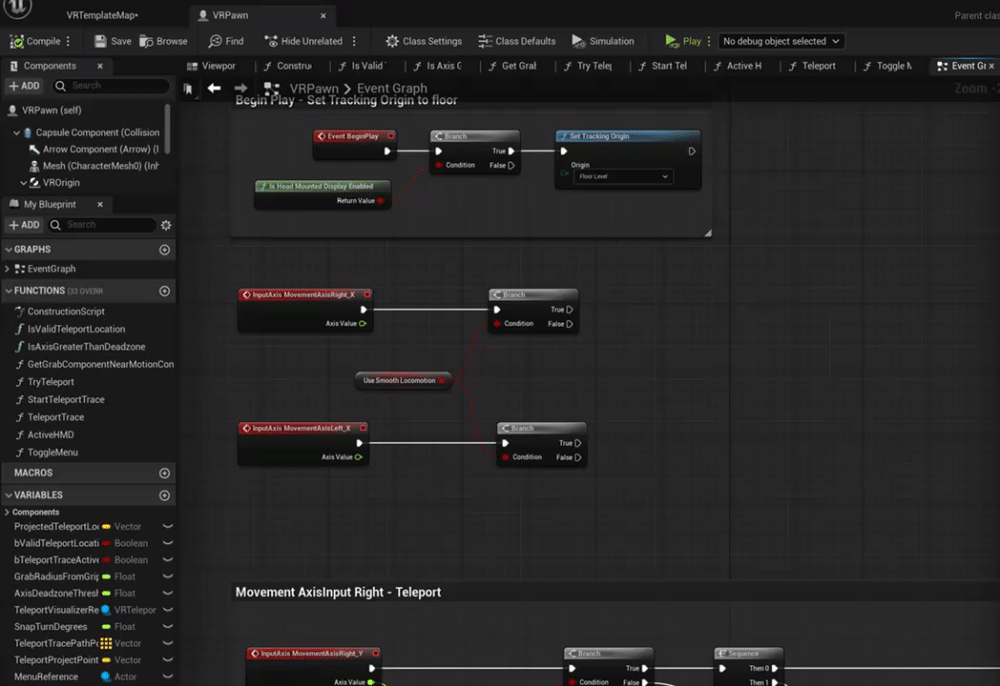This screenshot has height=686, width=1000.
Task: Toggle visibility of GrabRadiusFromGrip variable
Action: (168, 576)
